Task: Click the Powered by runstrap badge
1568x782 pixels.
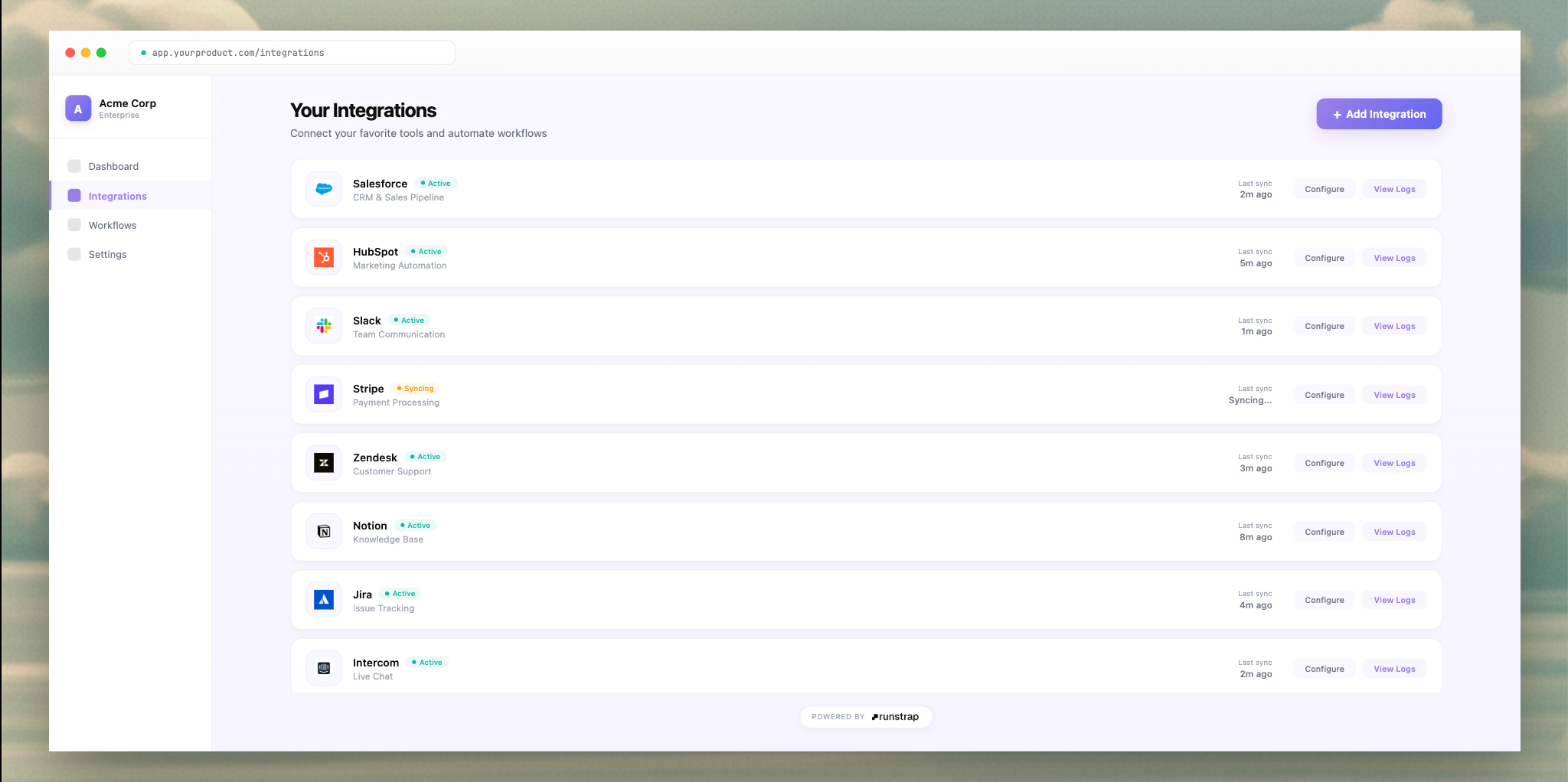Action: point(865,716)
